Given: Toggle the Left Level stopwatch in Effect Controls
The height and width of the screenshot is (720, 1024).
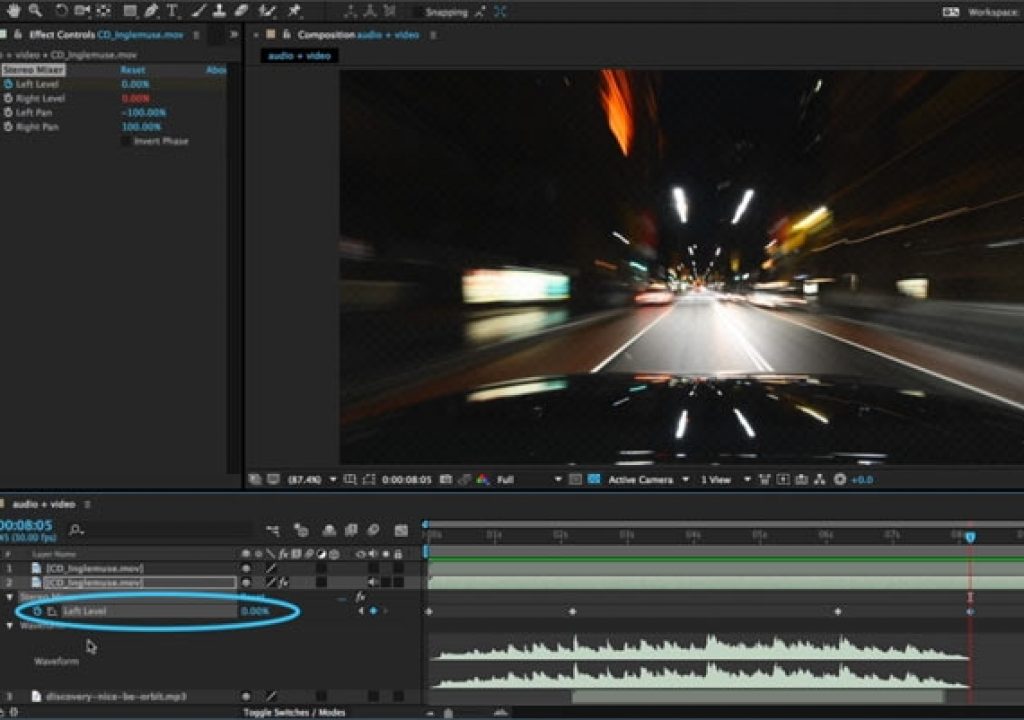Looking at the screenshot, I should point(8,84).
